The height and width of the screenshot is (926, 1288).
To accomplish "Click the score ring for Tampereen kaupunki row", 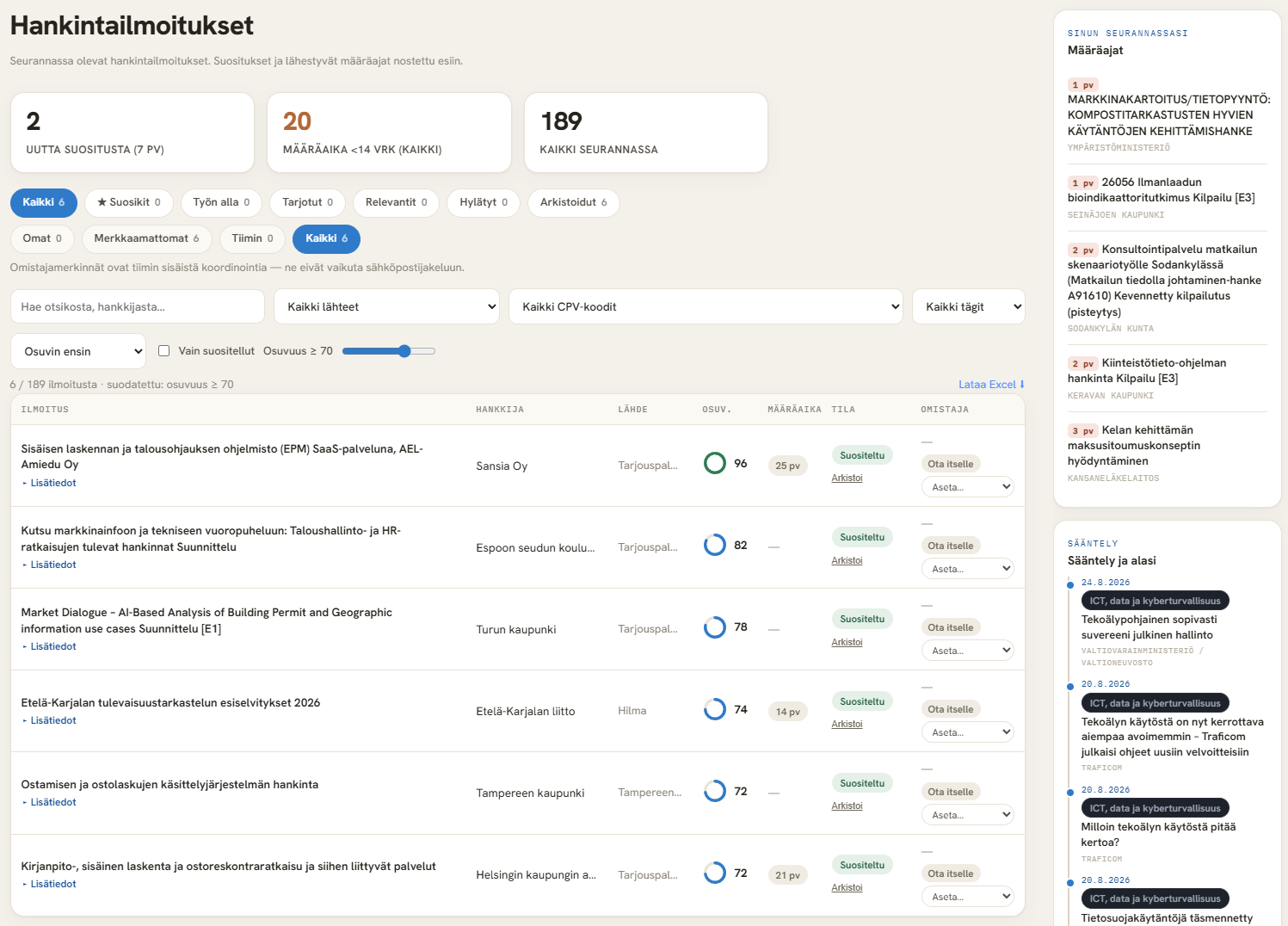I will coord(715,791).
